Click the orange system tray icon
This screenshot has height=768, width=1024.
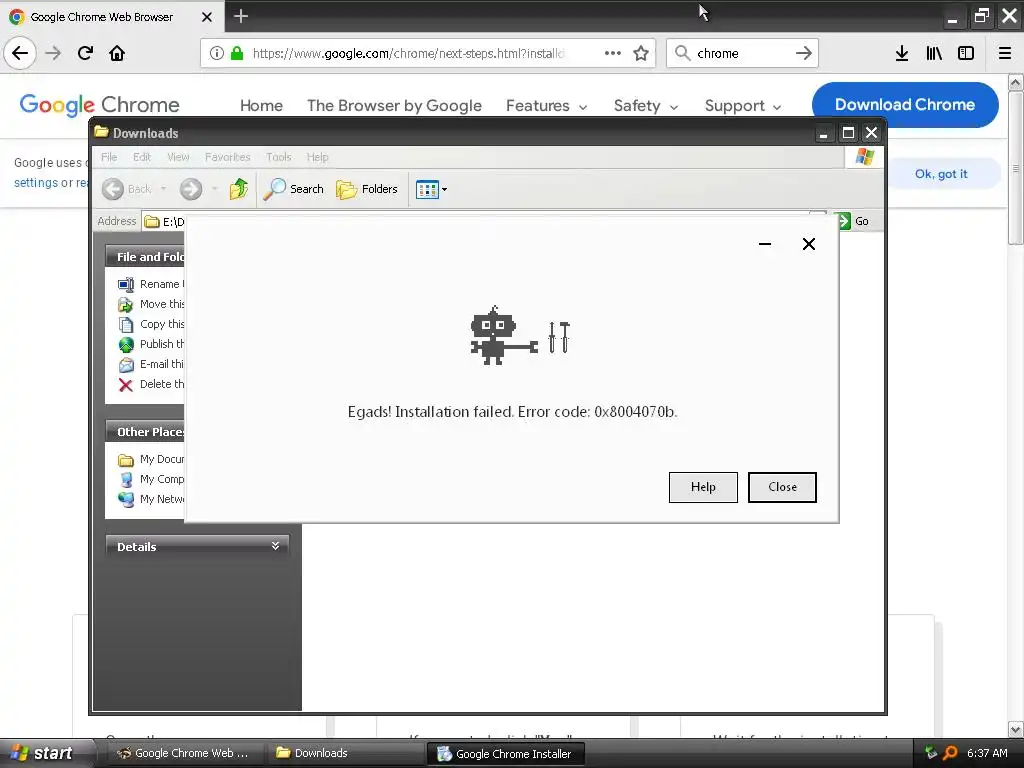tap(950, 753)
